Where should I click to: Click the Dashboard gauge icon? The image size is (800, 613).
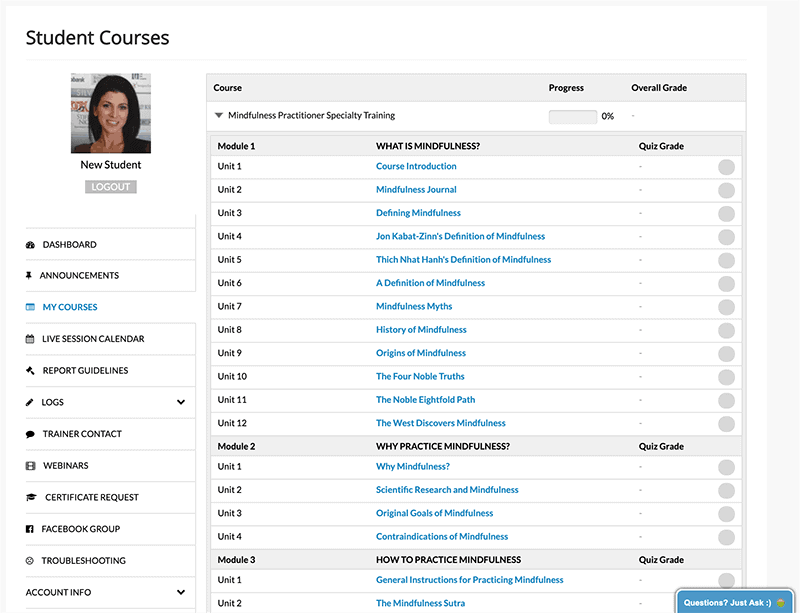(x=30, y=245)
